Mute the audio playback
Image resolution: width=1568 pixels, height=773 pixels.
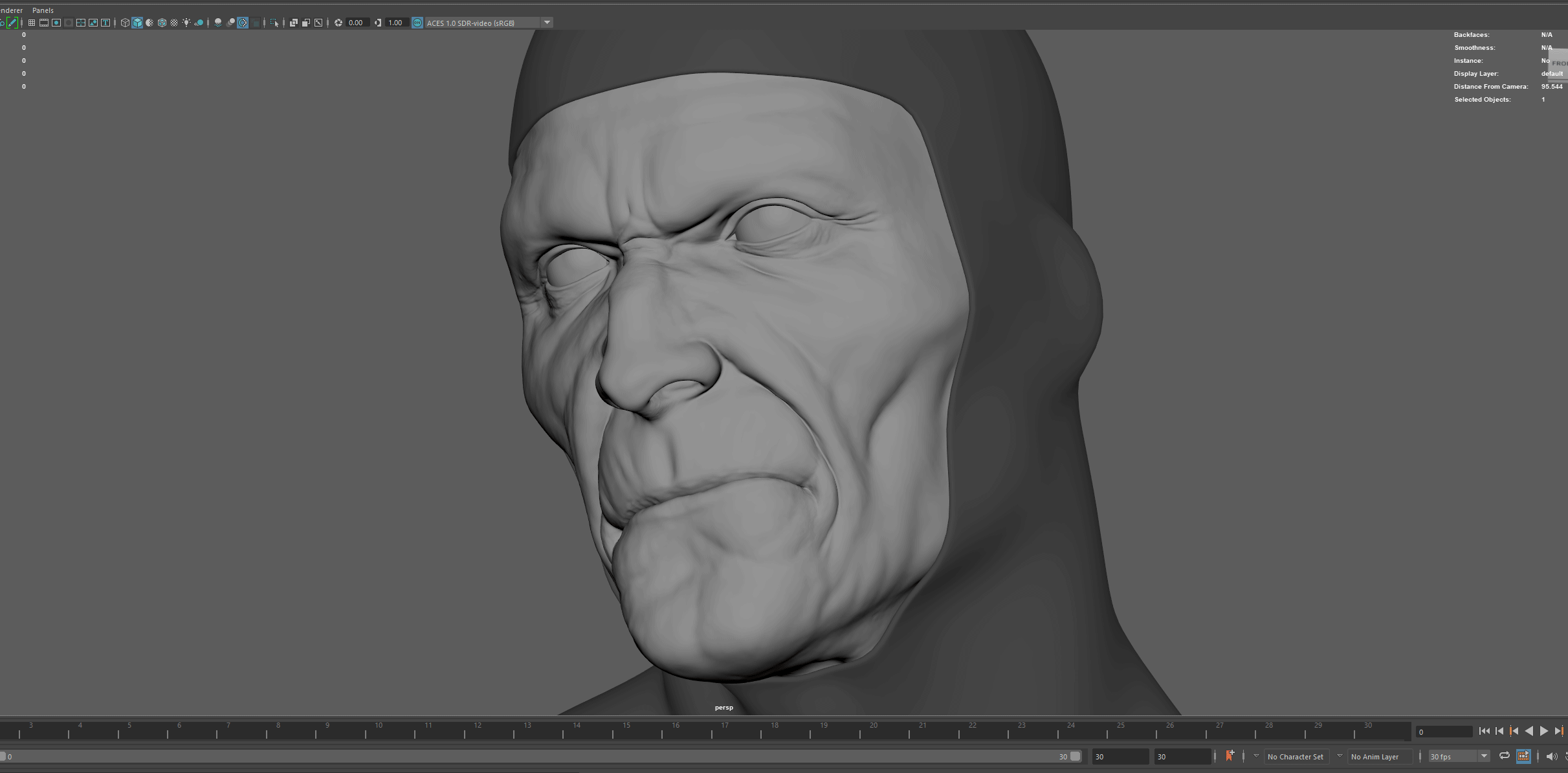1552,756
